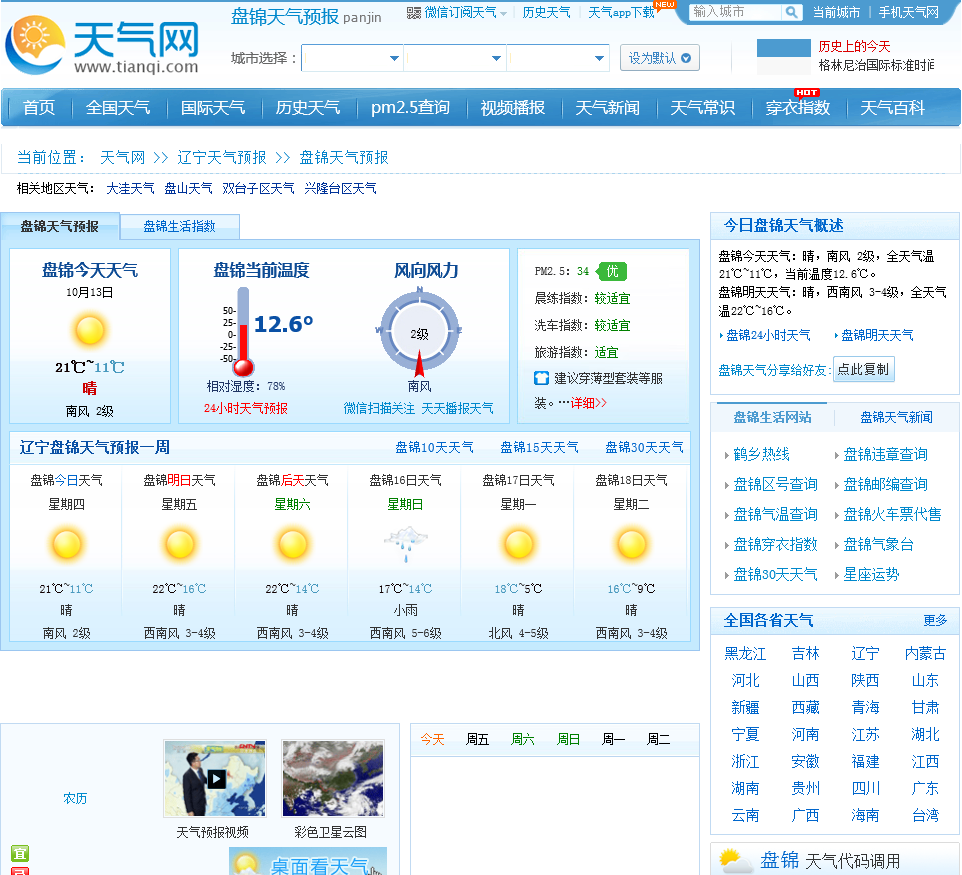The image size is (962, 875).
Task: Open the 盘锦15天天气 link
Action: coord(539,447)
